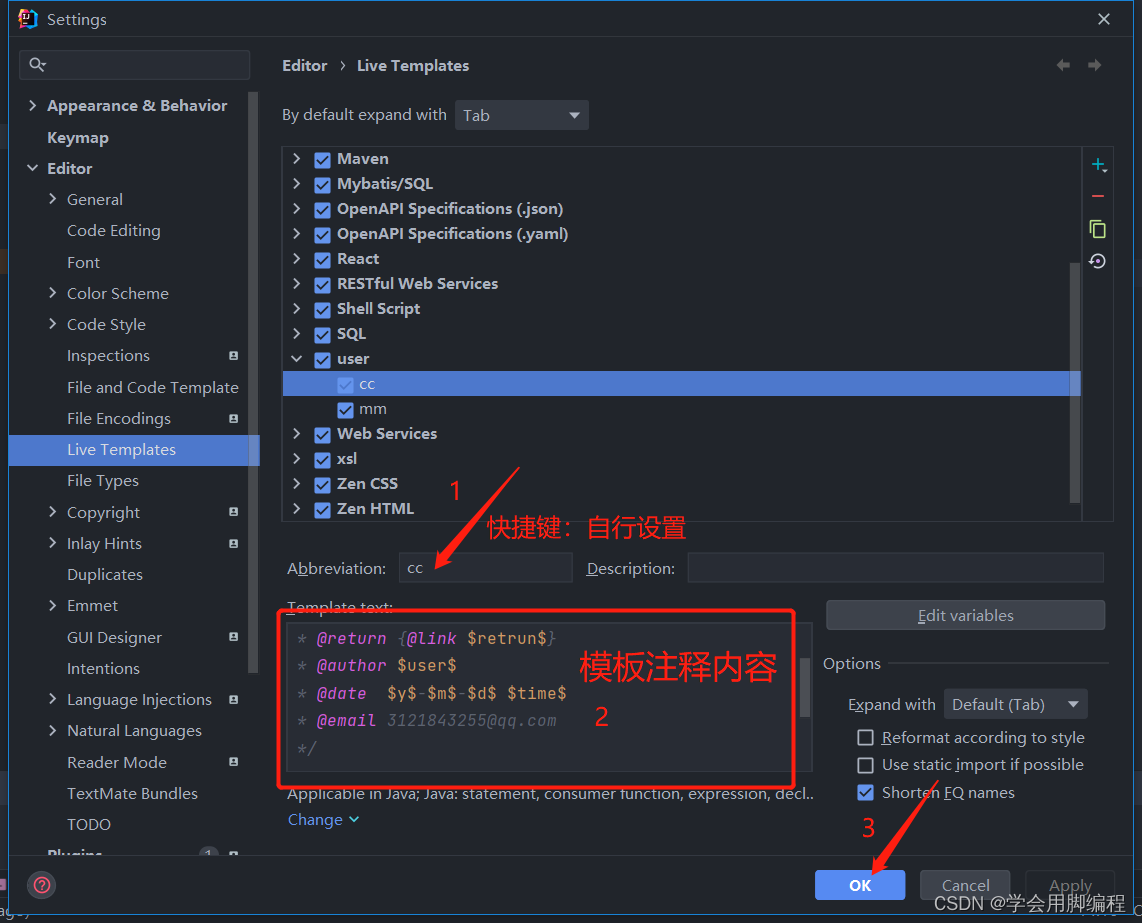Open File and Code Templates settings
Screen dimensions: 1142x923
[x=153, y=388]
